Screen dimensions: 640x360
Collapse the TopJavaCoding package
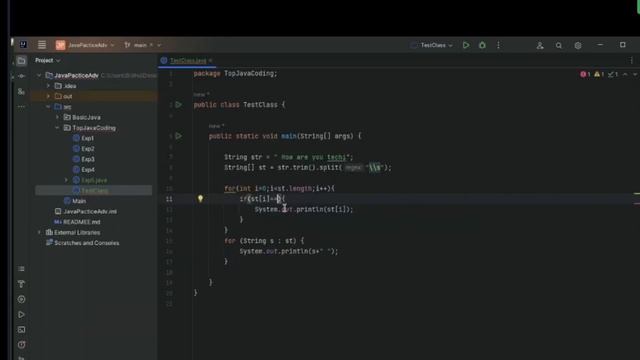pyautogui.click(x=57, y=128)
